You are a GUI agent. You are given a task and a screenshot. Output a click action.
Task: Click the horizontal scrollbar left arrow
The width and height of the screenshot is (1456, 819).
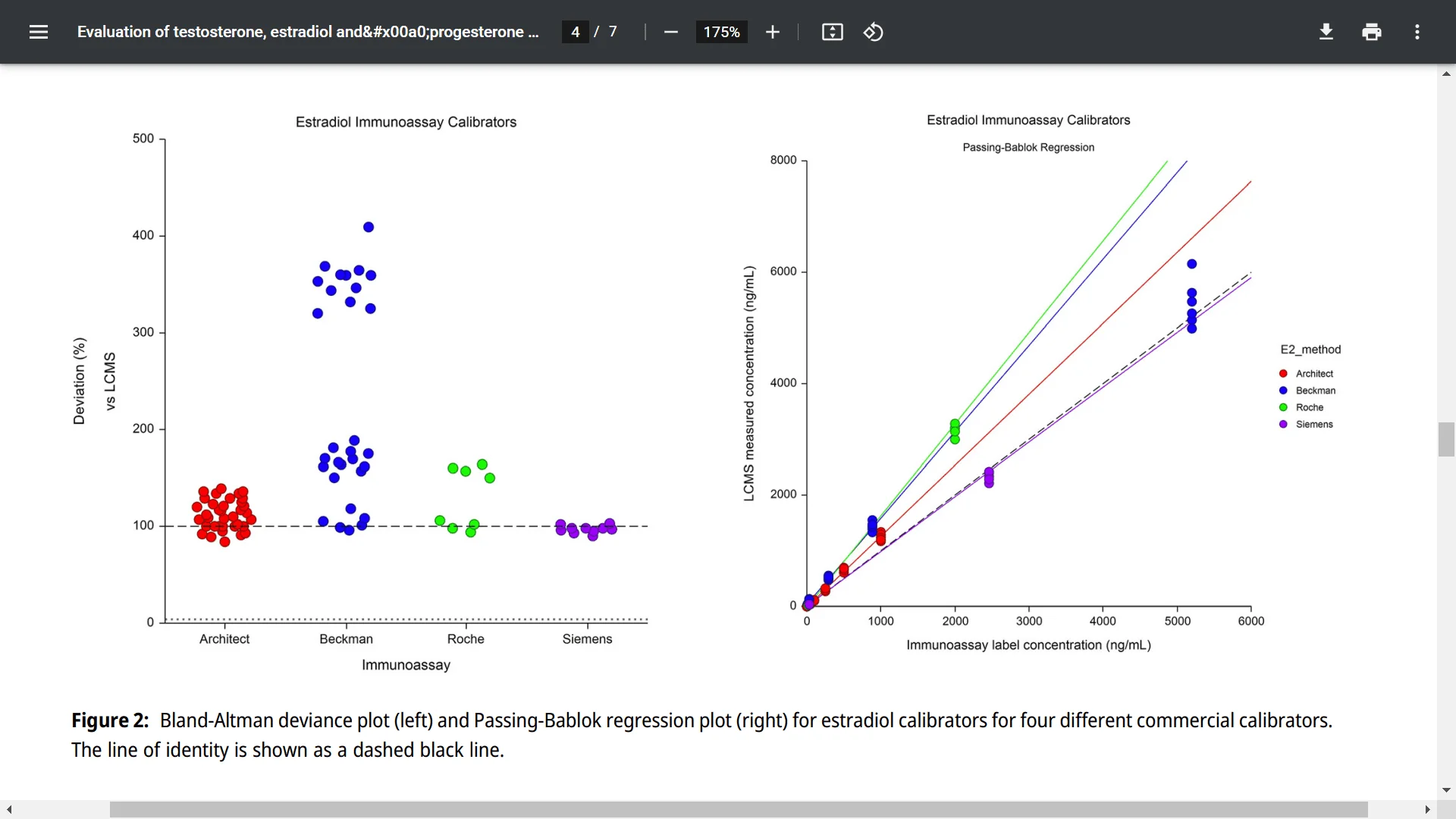coord(9,810)
